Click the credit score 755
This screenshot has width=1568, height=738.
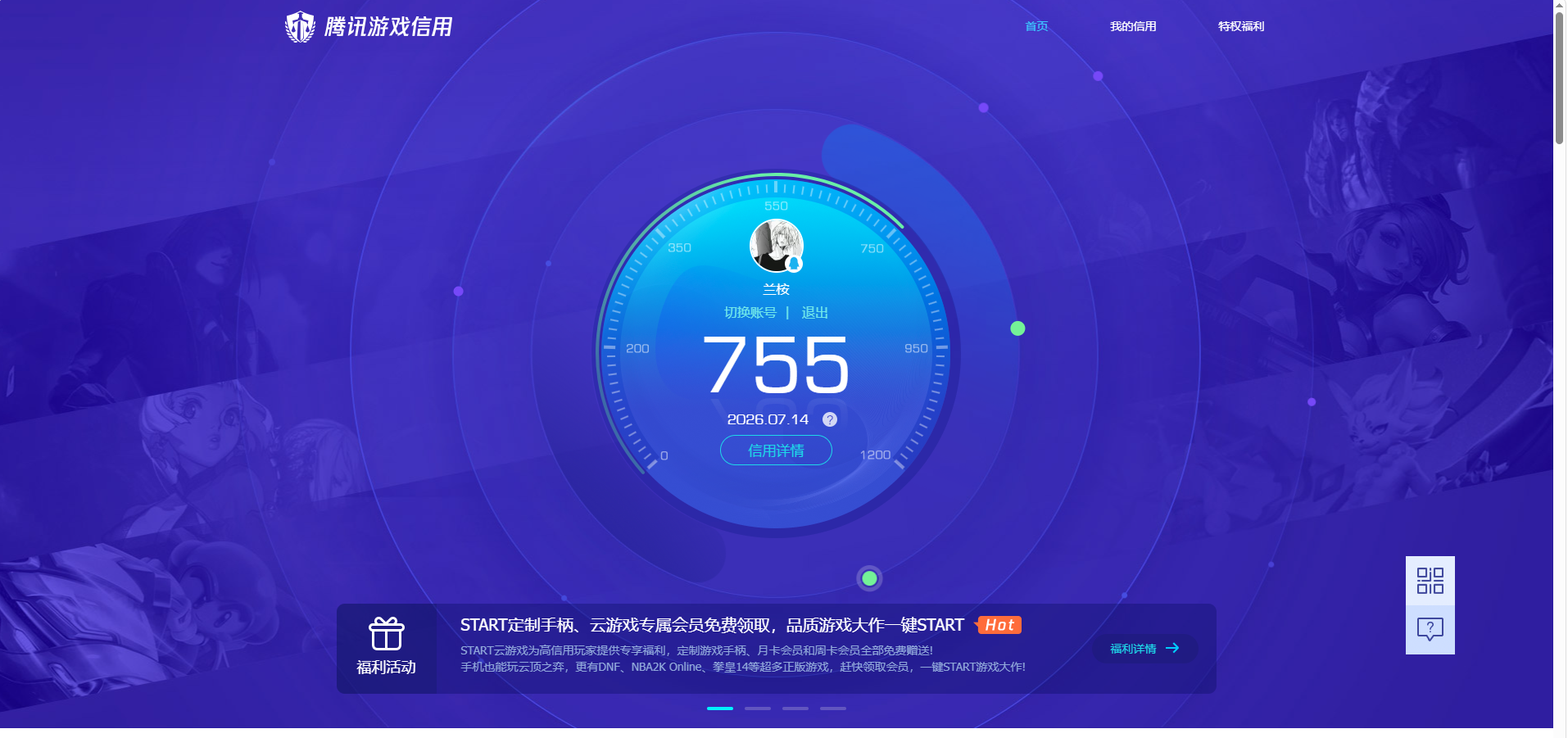pyautogui.click(x=776, y=365)
